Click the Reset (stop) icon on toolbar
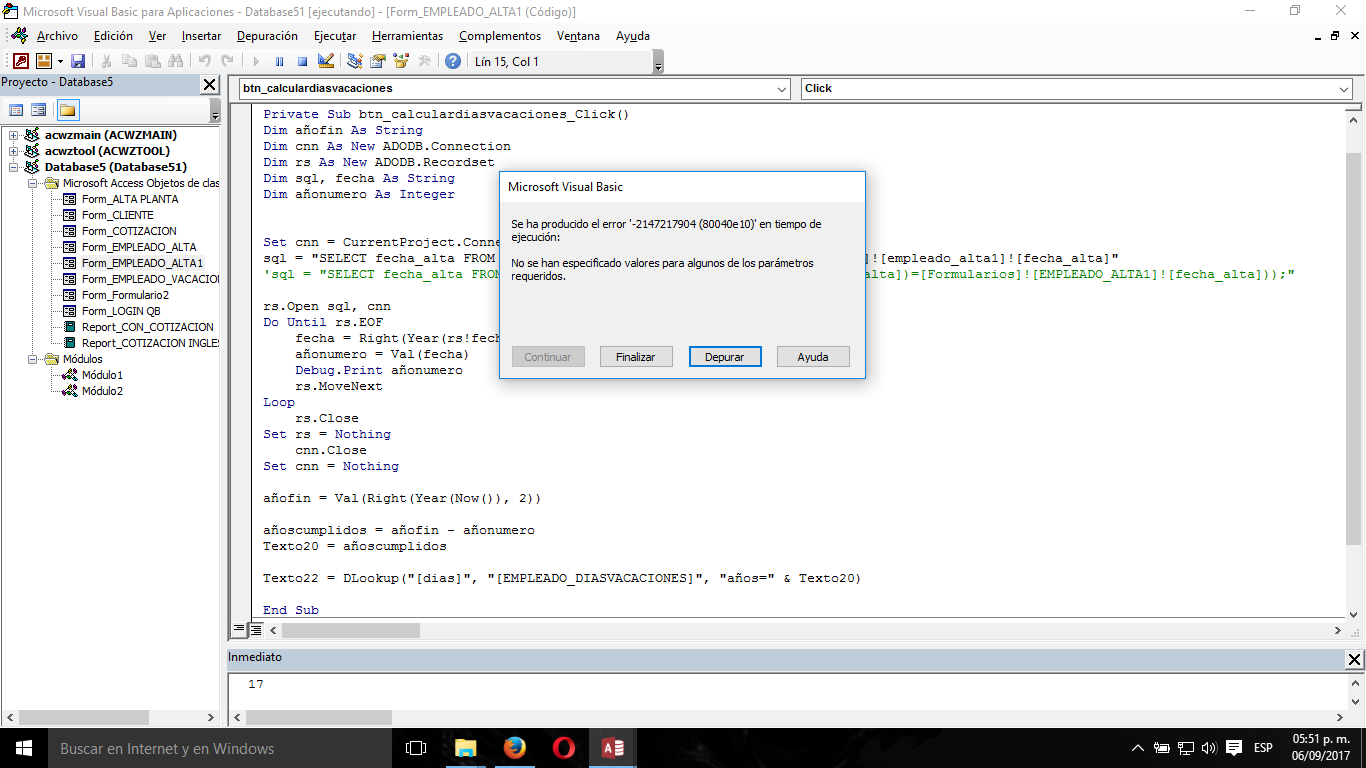The image size is (1366, 768). point(303,60)
